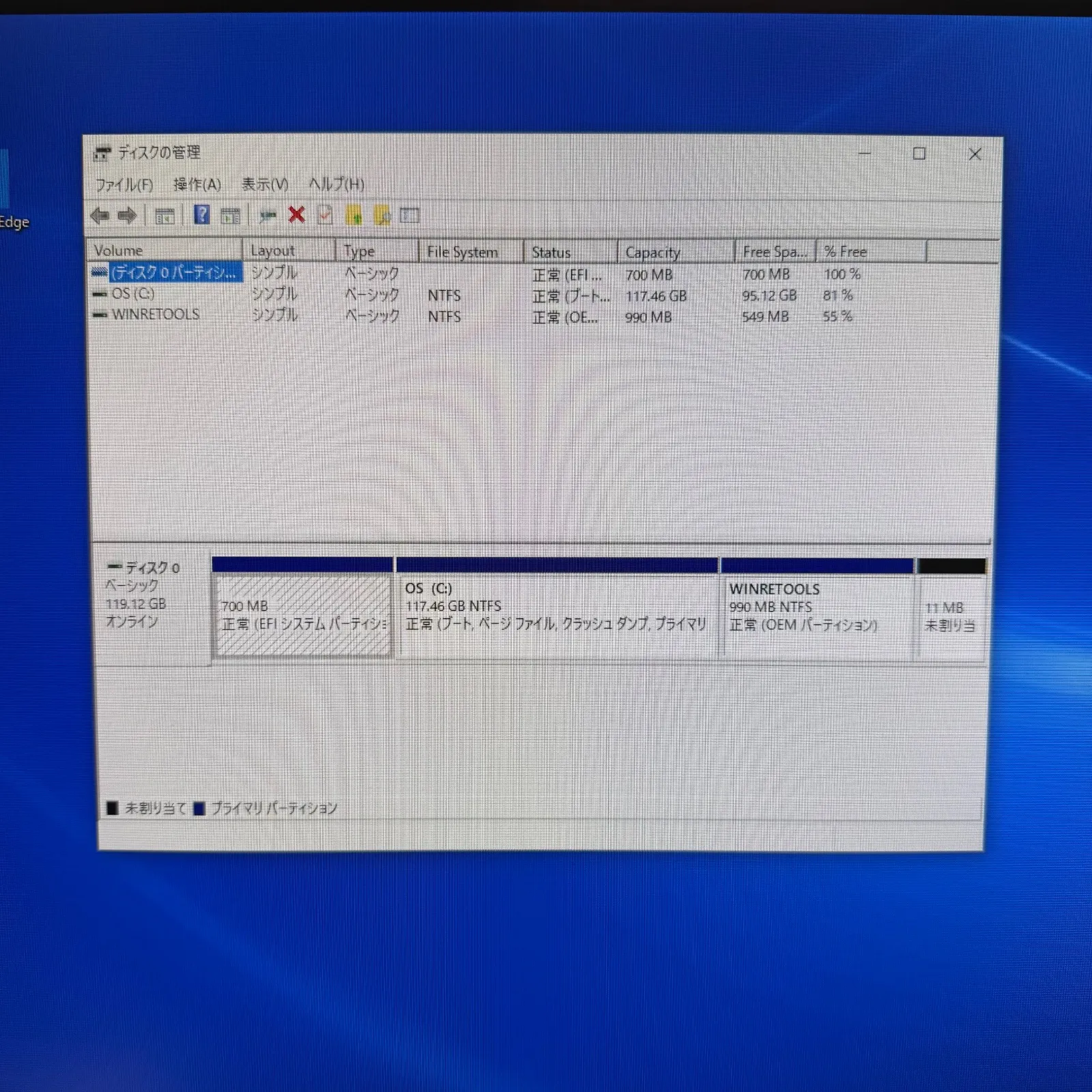Viewport: 1092px width, 1092px height.
Task: Click the yellow folder with magnifier icon
Action: pos(382,216)
